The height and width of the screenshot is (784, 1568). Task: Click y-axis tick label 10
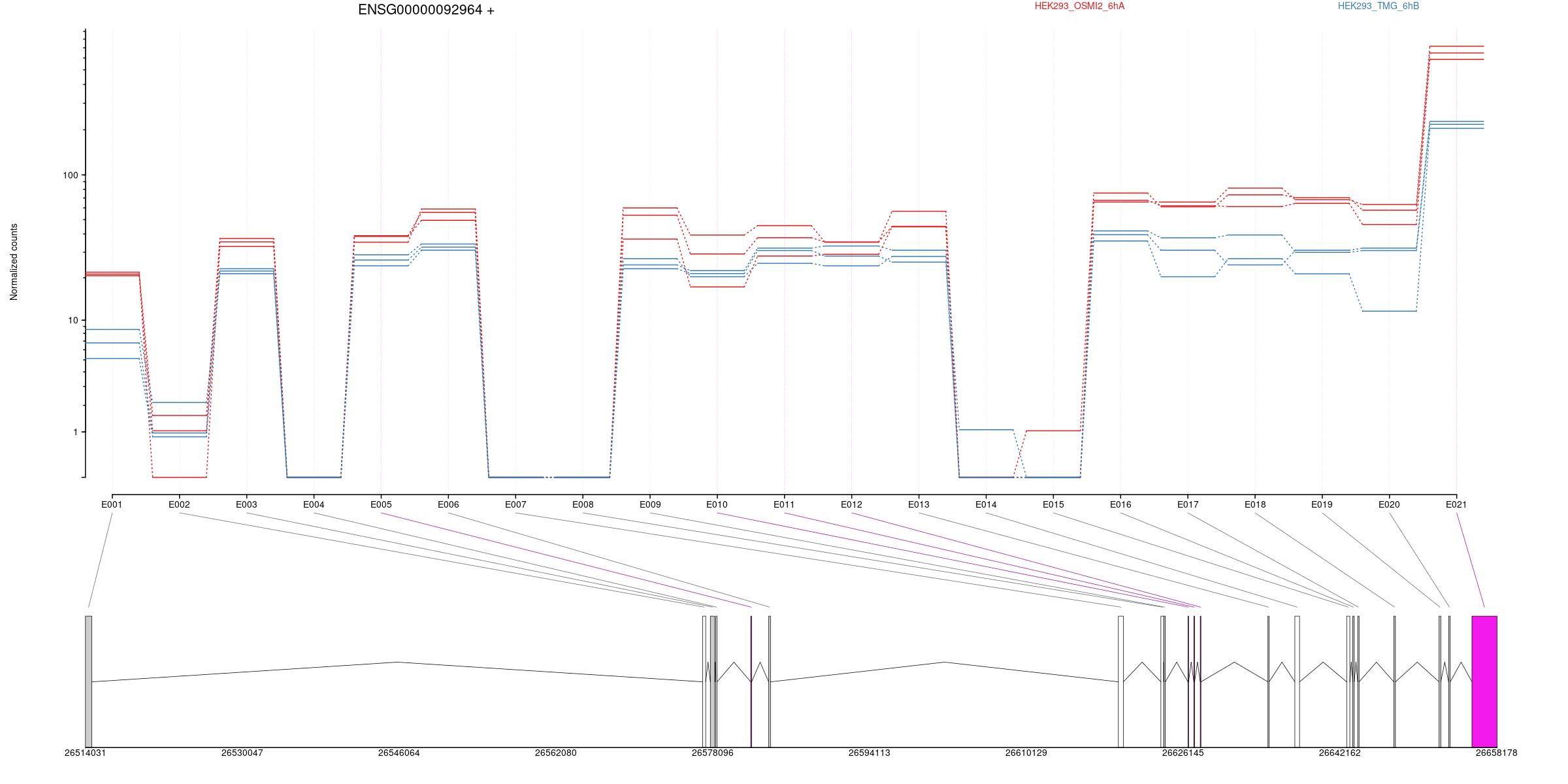tap(73, 320)
